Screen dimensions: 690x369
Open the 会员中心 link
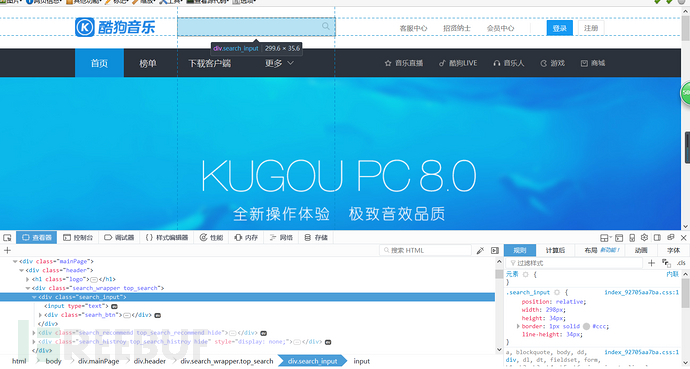[x=500, y=28]
